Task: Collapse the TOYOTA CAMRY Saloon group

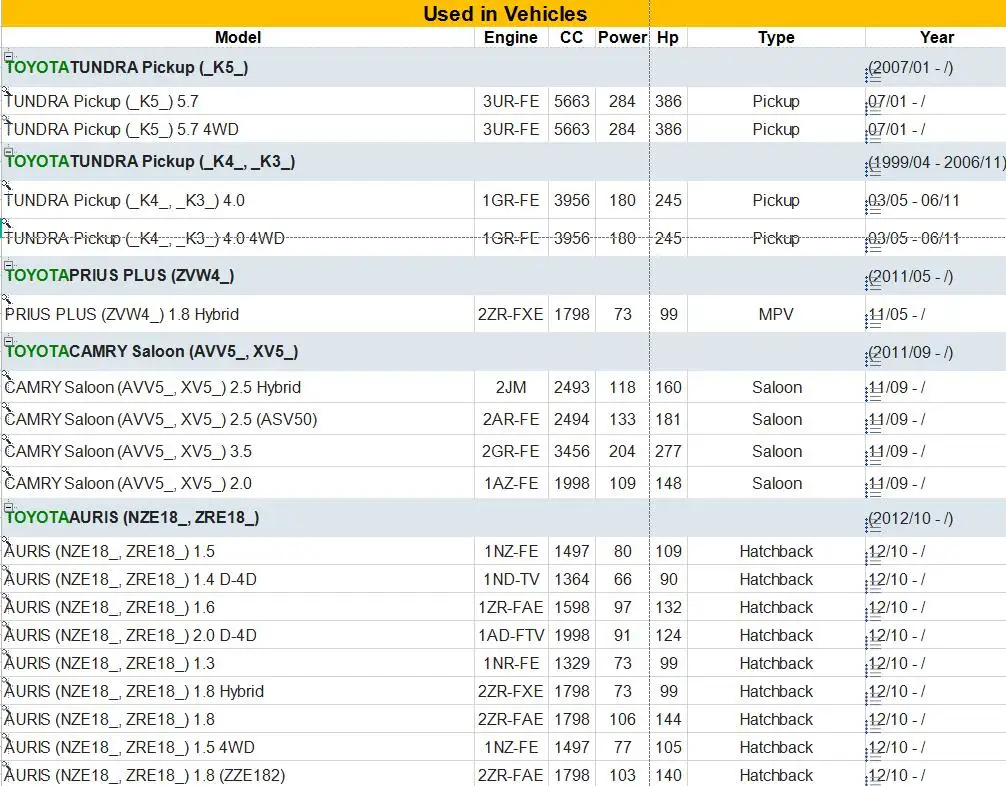Action: 8,341
